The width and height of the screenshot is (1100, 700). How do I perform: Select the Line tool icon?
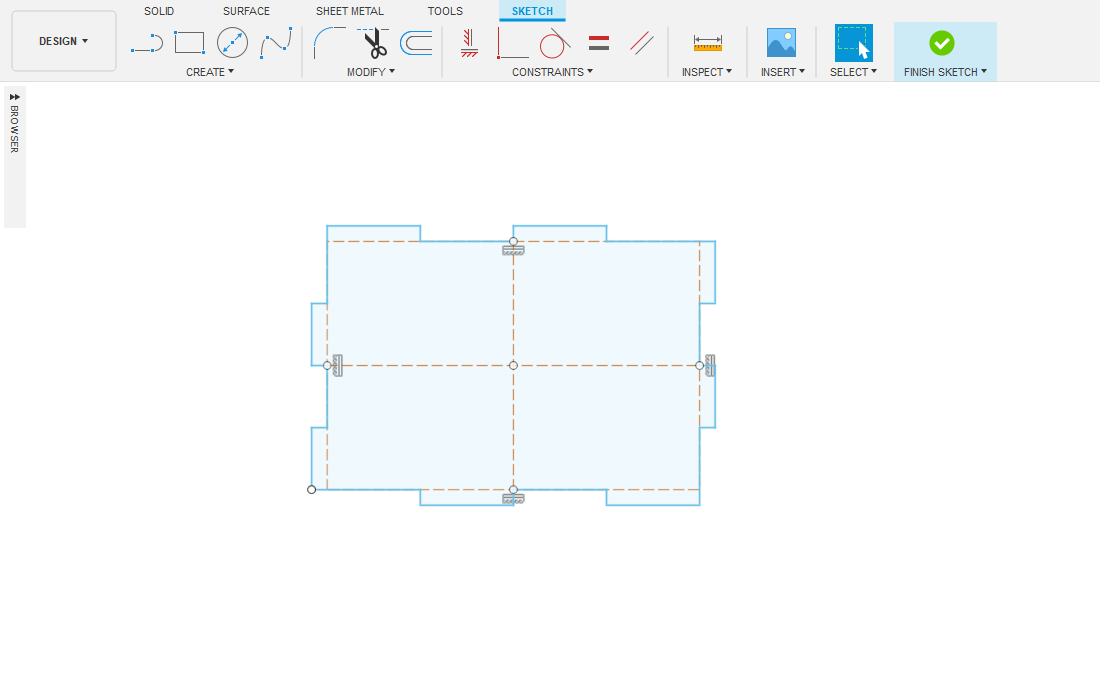coord(146,43)
